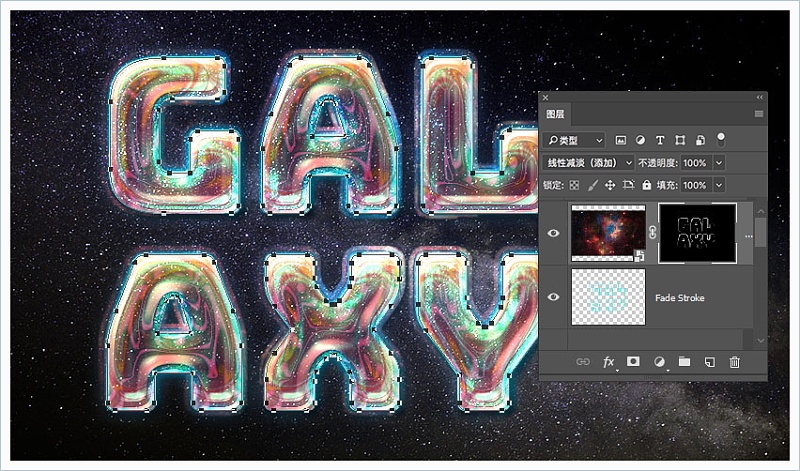Viewport: 800px width, 471px height.
Task: Click the add layer style fx icon
Action: (608, 361)
